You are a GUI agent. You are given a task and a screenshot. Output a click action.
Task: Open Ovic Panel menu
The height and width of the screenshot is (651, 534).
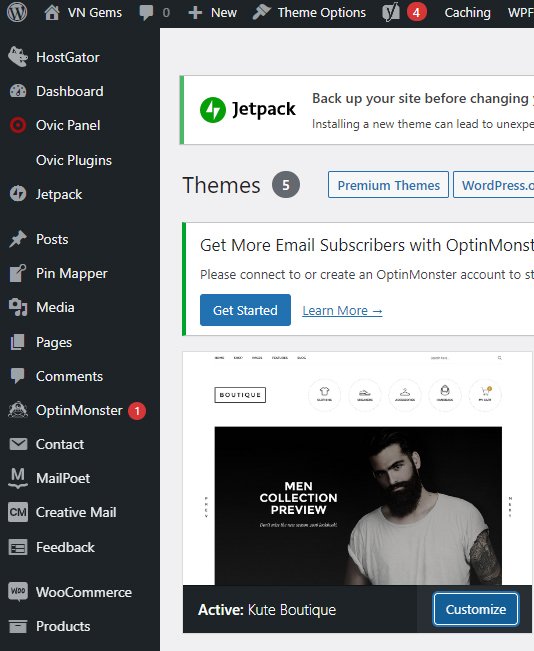click(x=68, y=125)
